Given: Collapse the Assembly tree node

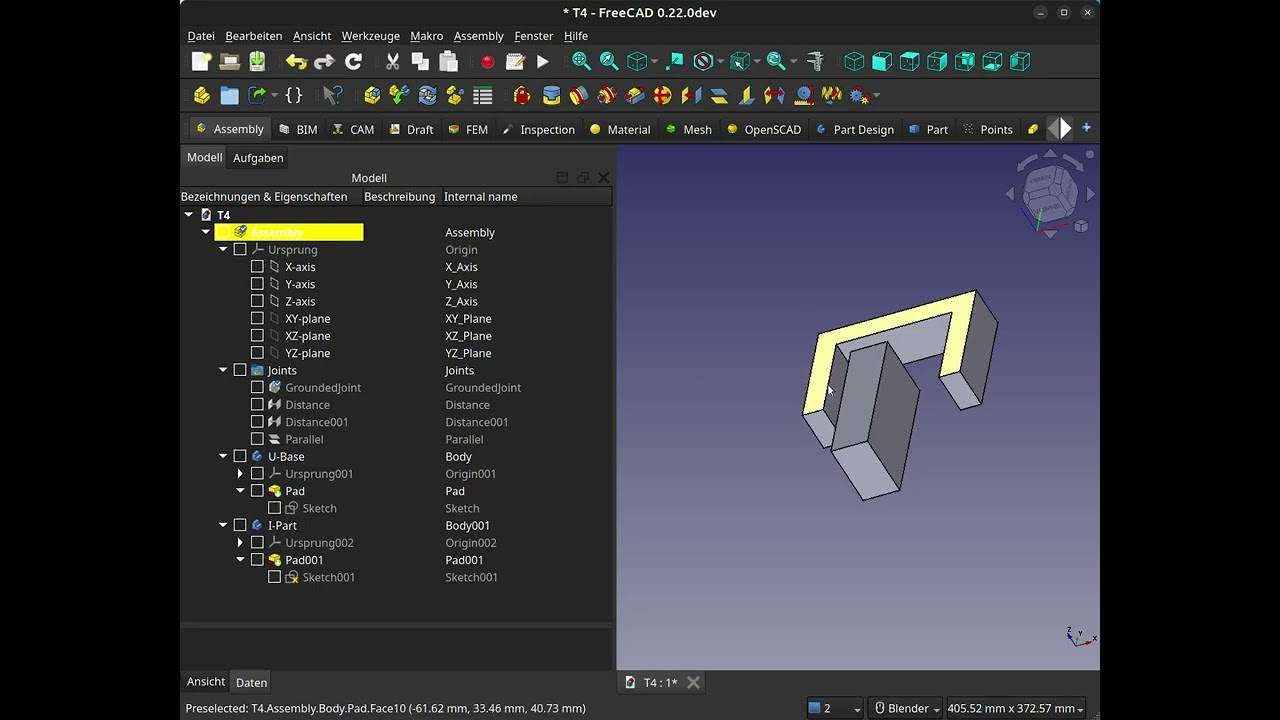Looking at the screenshot, I should (x=206, y=232).
